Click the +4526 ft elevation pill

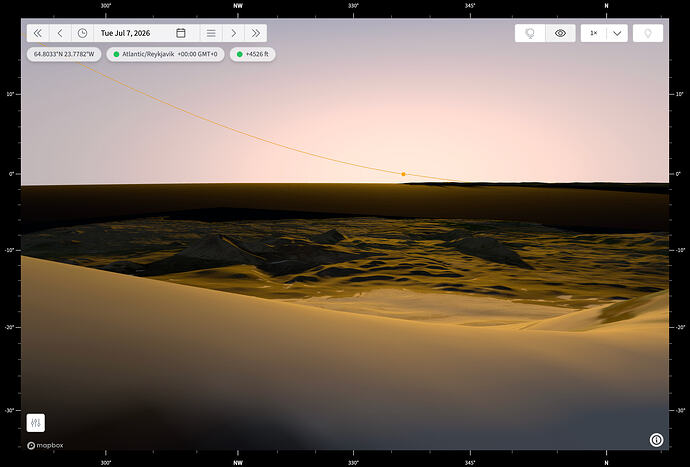tap(253, 54)
